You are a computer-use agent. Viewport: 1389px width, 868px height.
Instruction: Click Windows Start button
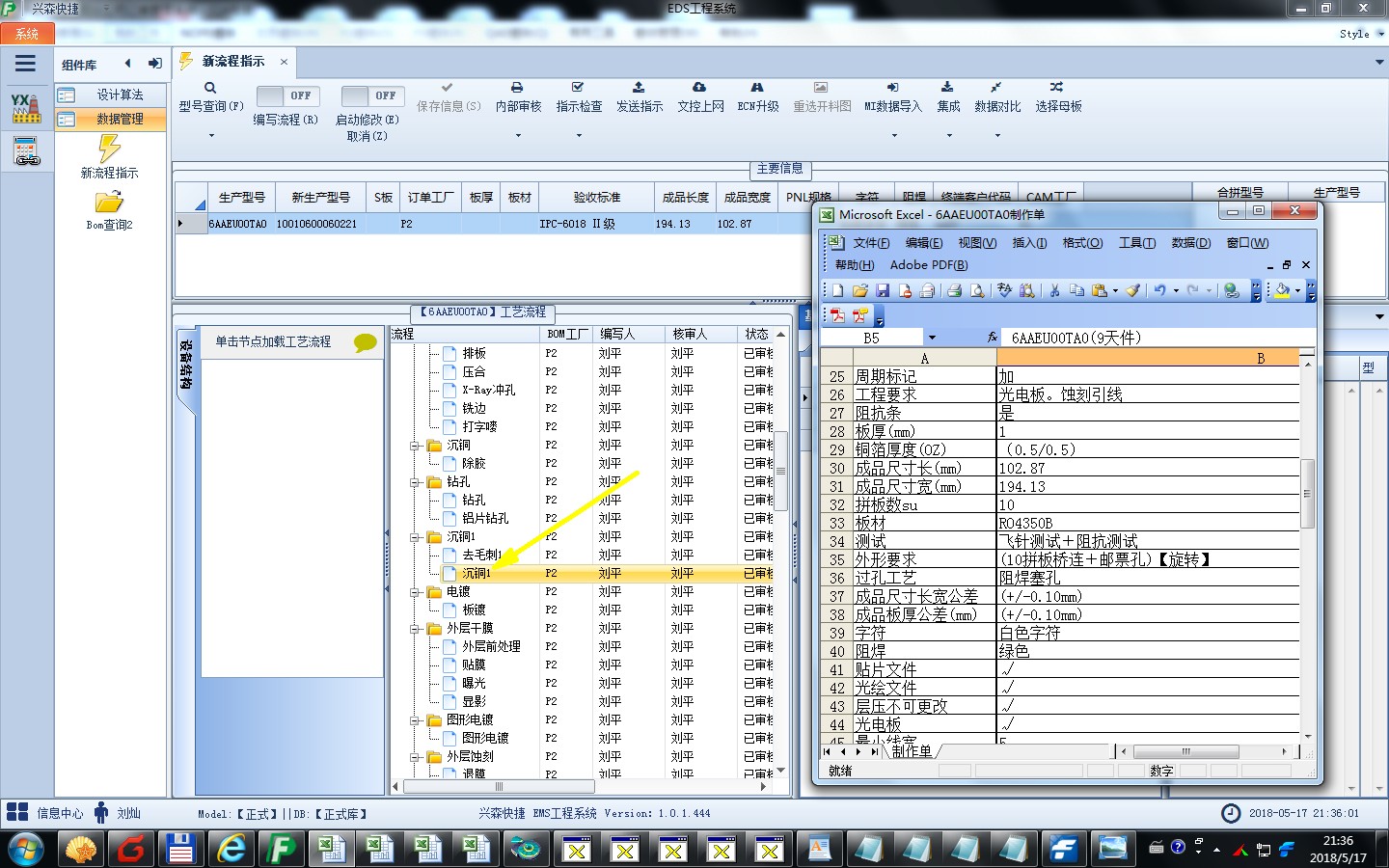tap(26, 850)
